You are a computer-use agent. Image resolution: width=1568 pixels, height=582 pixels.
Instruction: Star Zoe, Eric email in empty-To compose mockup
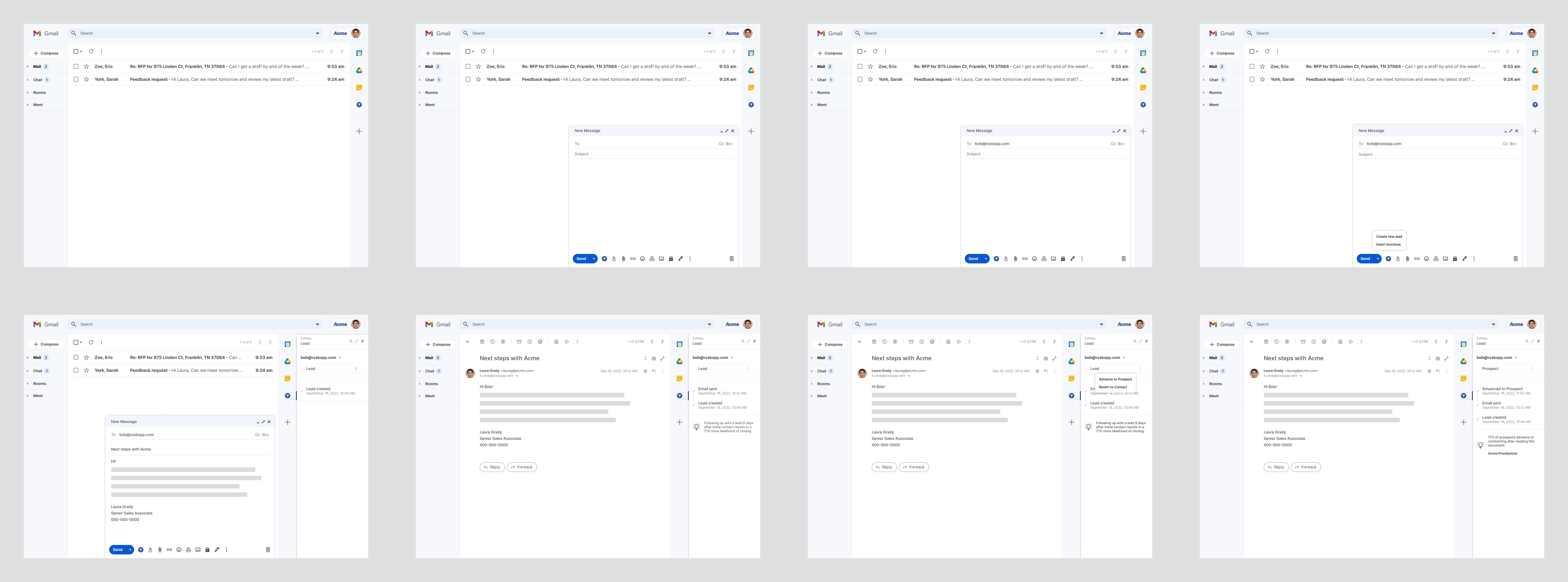478,66
